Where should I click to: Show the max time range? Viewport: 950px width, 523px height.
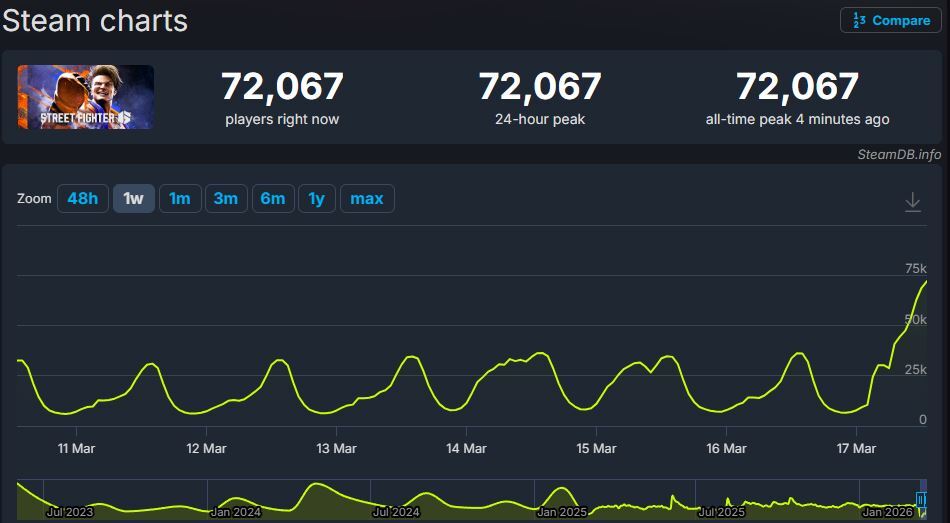tap(367, 199)
